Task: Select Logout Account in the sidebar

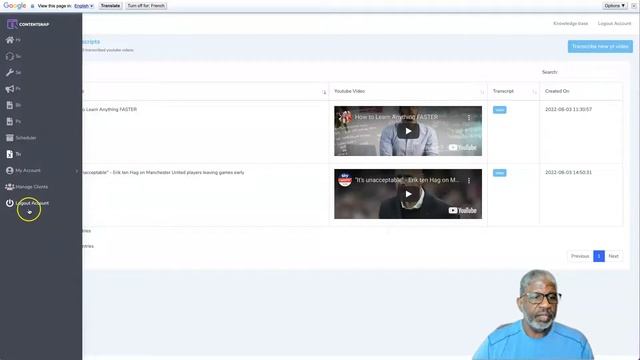Action: pos(32,203)
